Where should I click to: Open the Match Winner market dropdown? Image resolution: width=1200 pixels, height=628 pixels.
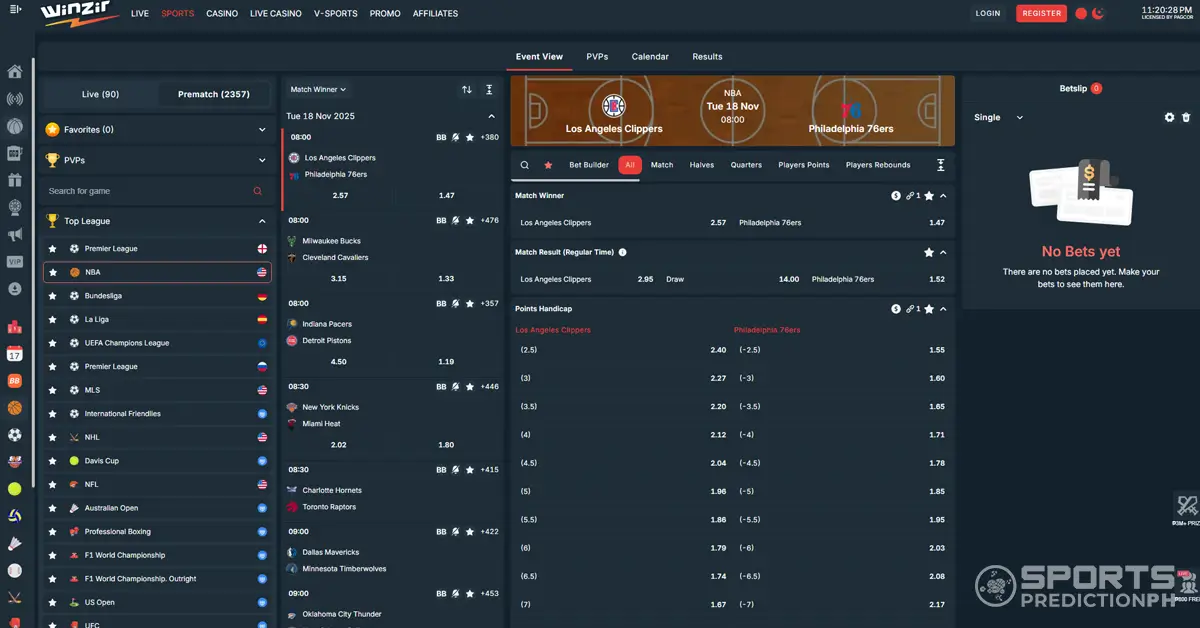[318, 90]
